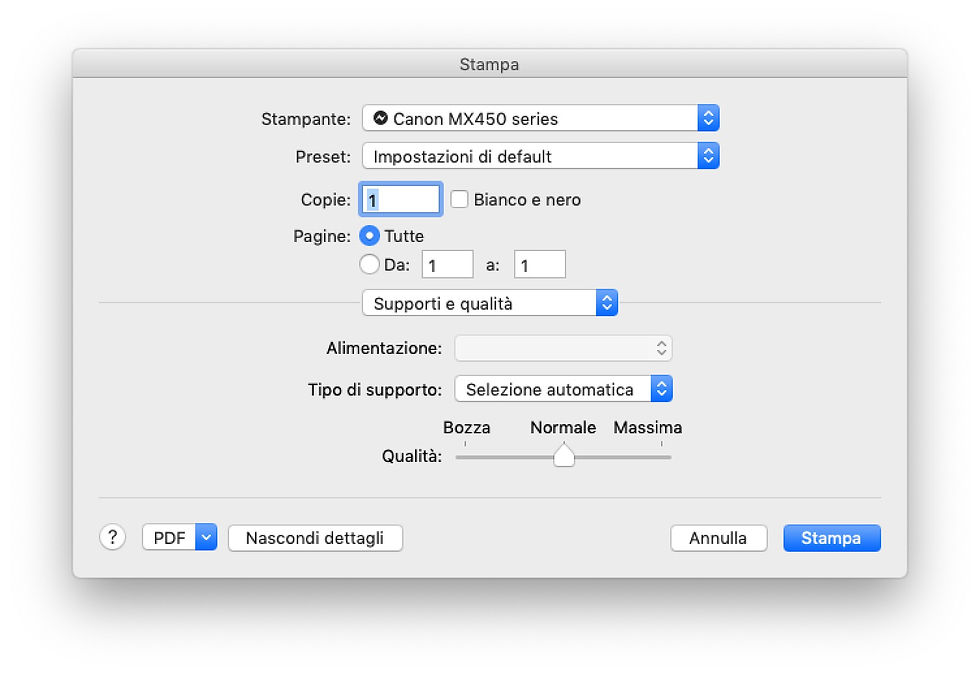Open the PDF menu button
Screen dimensions: 980x674
tap(169, 537)
